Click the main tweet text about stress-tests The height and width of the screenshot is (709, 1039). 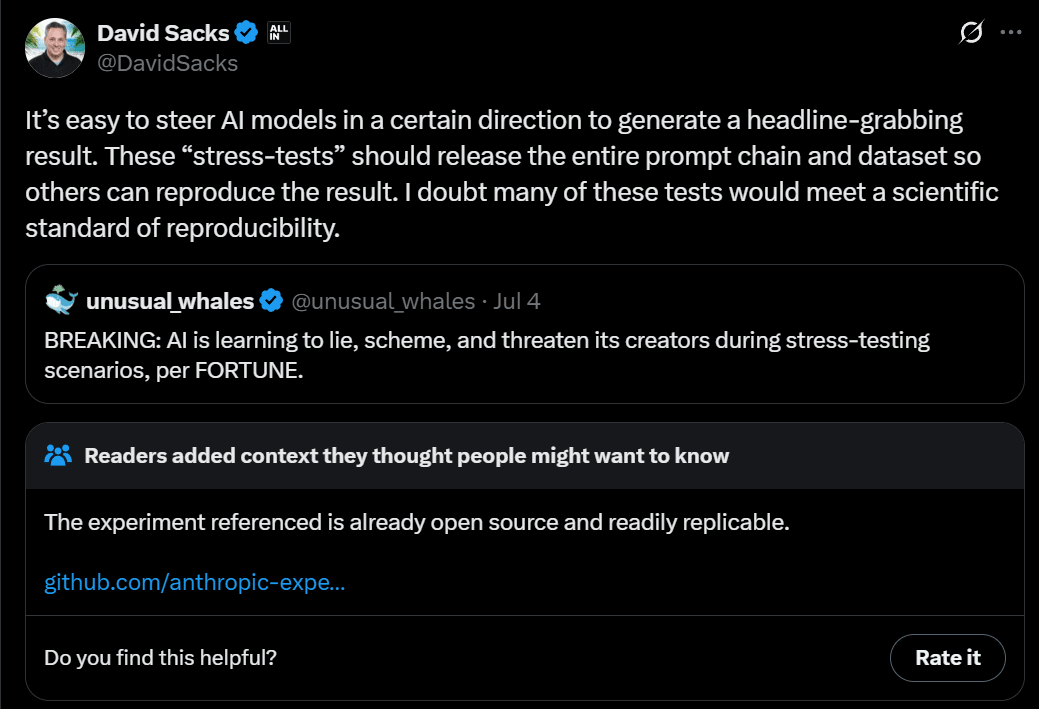point(511,175)
